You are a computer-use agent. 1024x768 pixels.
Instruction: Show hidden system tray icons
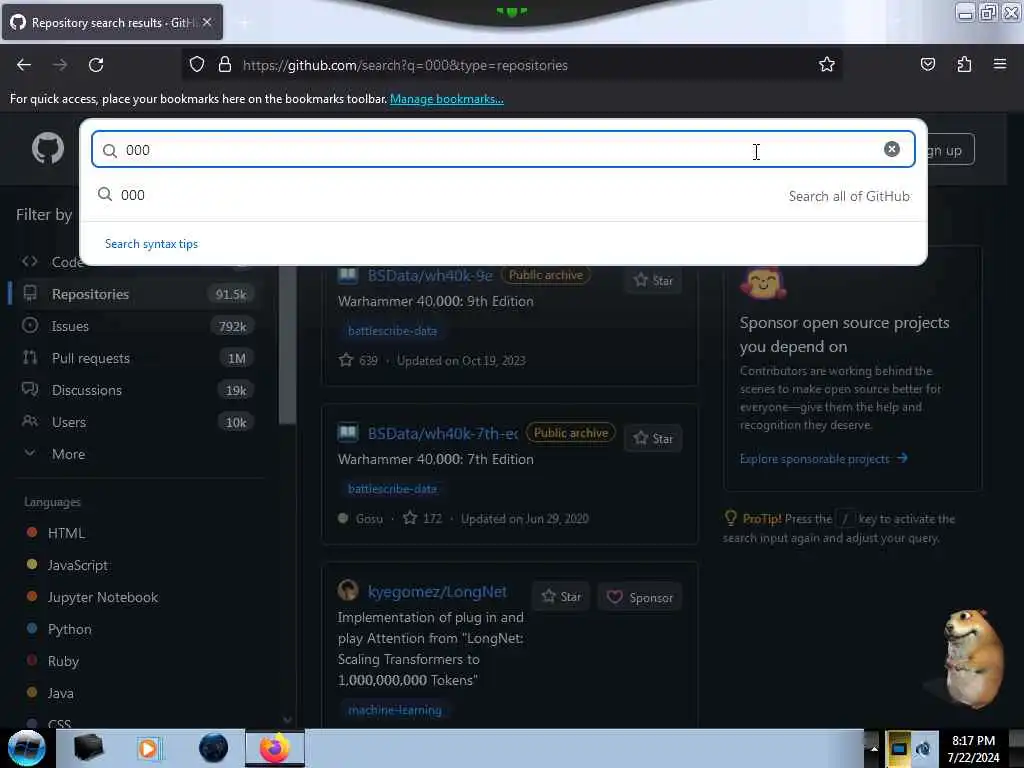click(x=873, y=749)
